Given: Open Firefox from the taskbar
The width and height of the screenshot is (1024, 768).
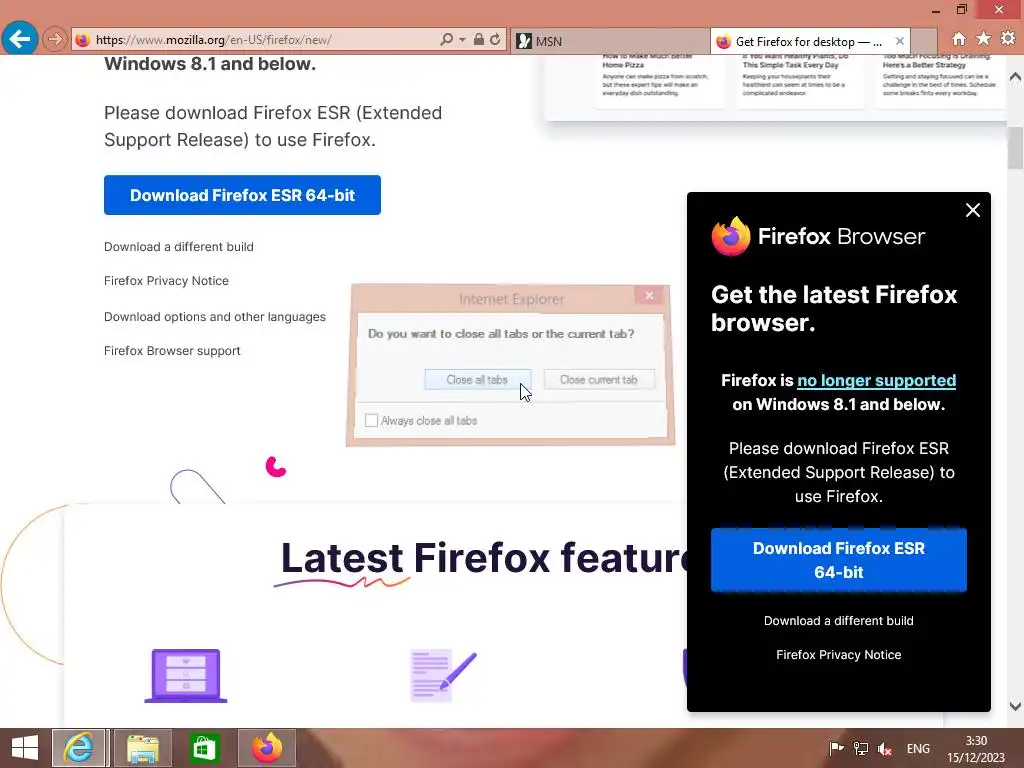Looking at the screenshot, I should pyautogui.click(x=266, y=748).
